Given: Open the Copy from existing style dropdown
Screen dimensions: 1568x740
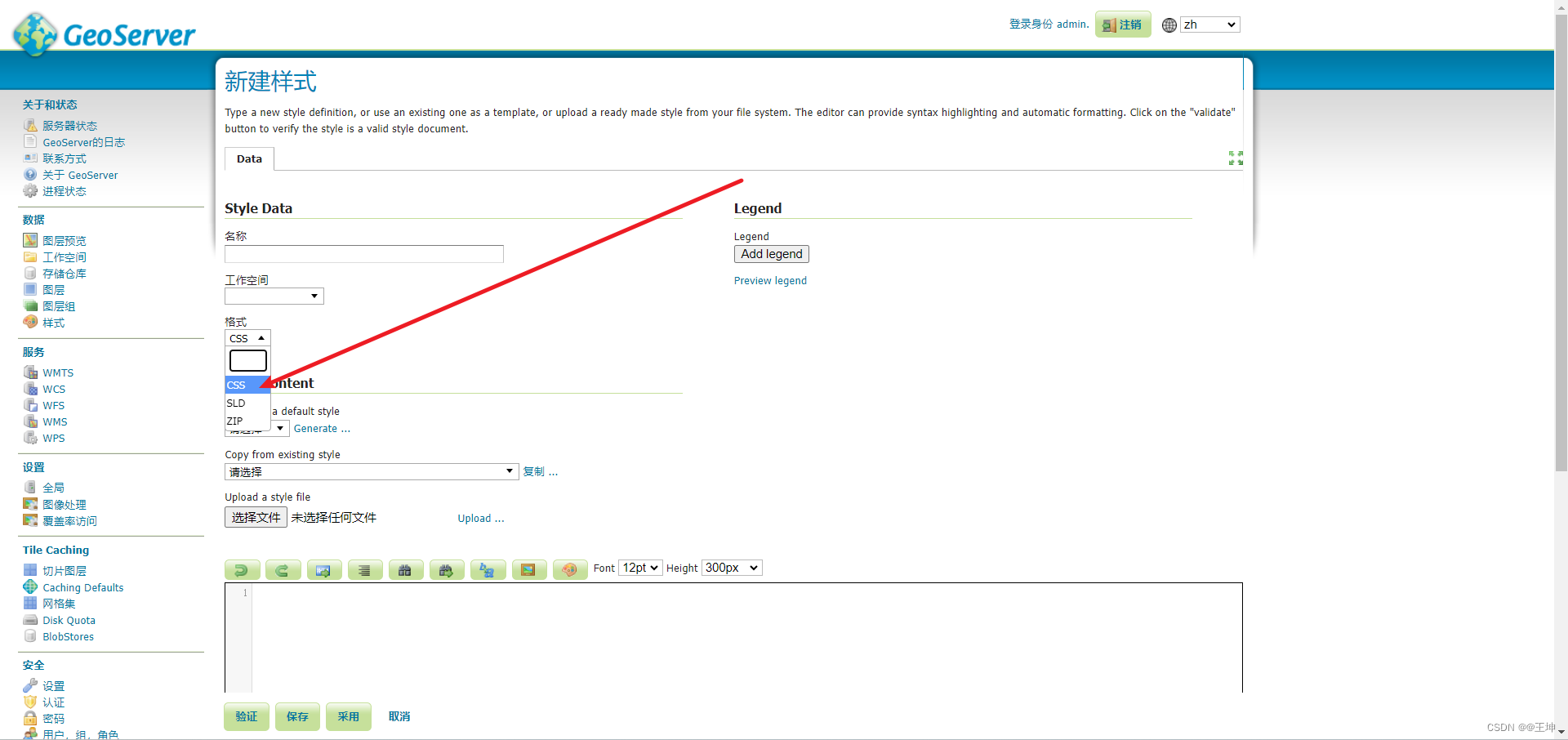Looking at the screenshot, I should click(x=372, y=471).
